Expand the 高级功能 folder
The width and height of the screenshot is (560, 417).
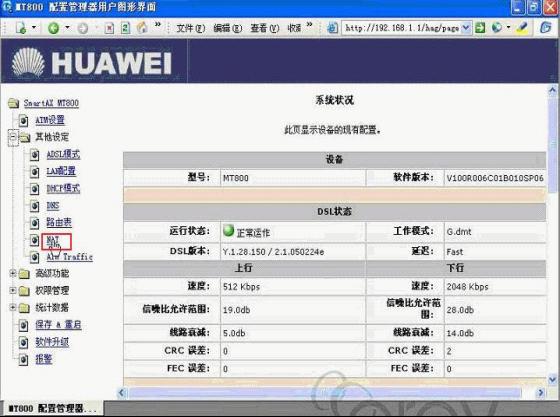[13, 273]
